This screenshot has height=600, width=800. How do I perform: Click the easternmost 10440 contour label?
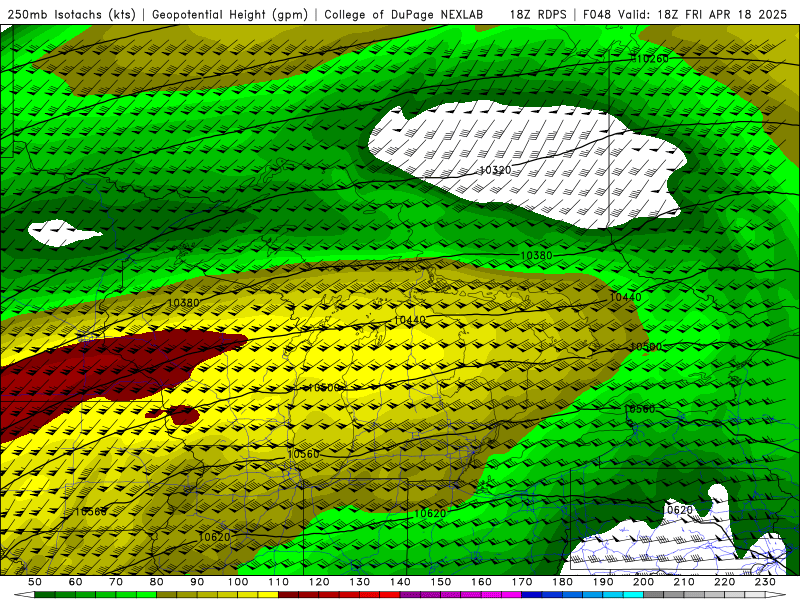626,297
